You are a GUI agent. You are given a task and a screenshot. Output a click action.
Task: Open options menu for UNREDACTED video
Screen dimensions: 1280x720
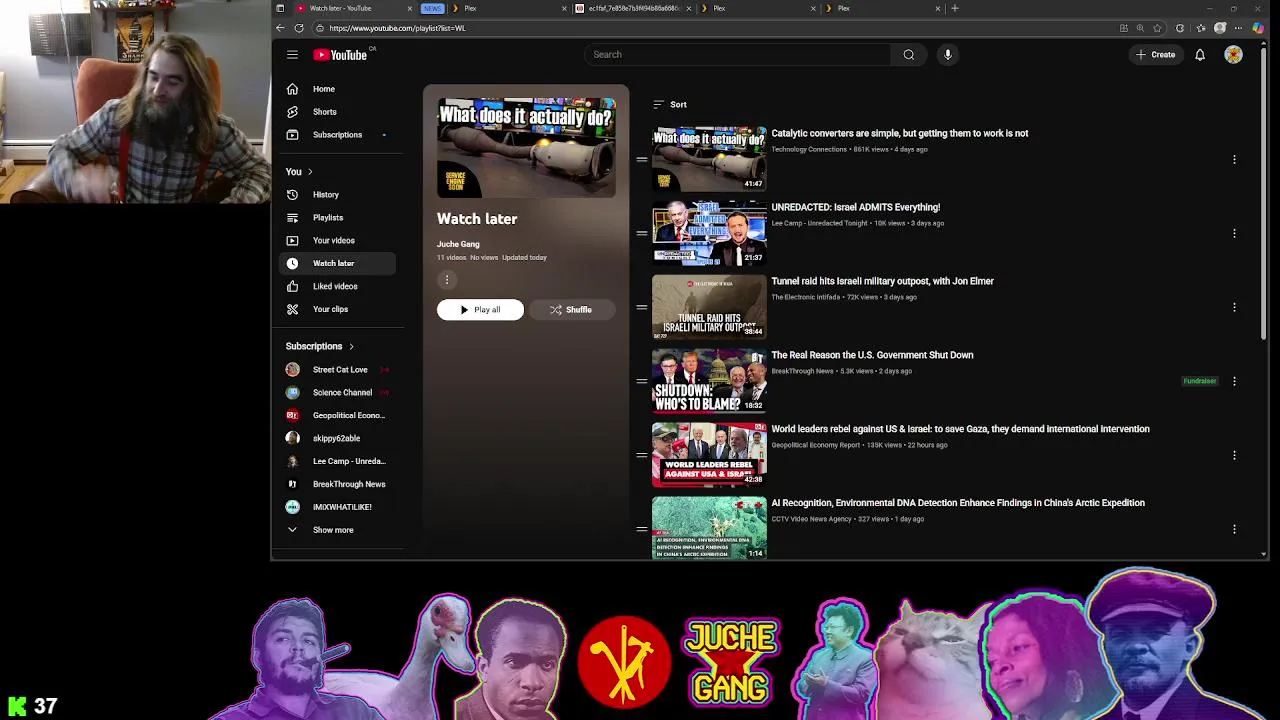click(x=1234, y=233)
